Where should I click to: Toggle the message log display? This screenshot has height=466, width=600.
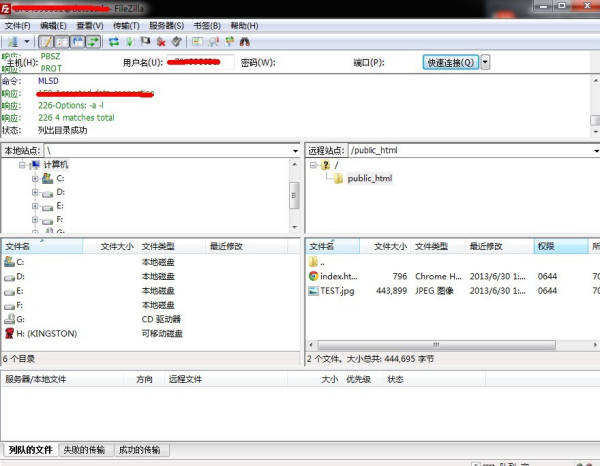pyautogui.click(x=46, y=42)
